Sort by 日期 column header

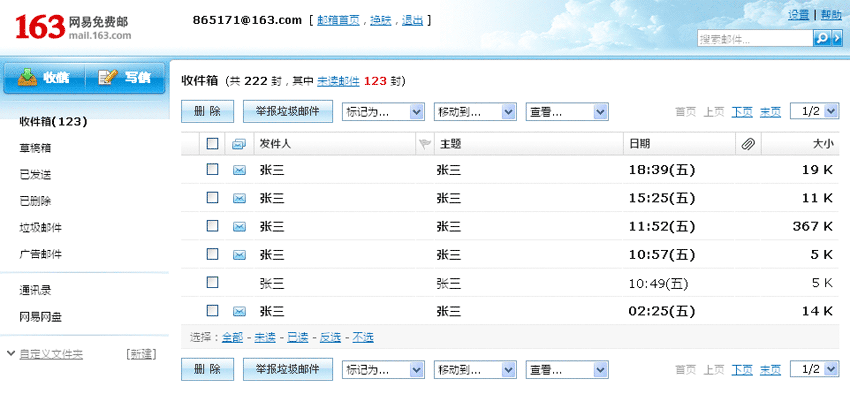[640, 144]
